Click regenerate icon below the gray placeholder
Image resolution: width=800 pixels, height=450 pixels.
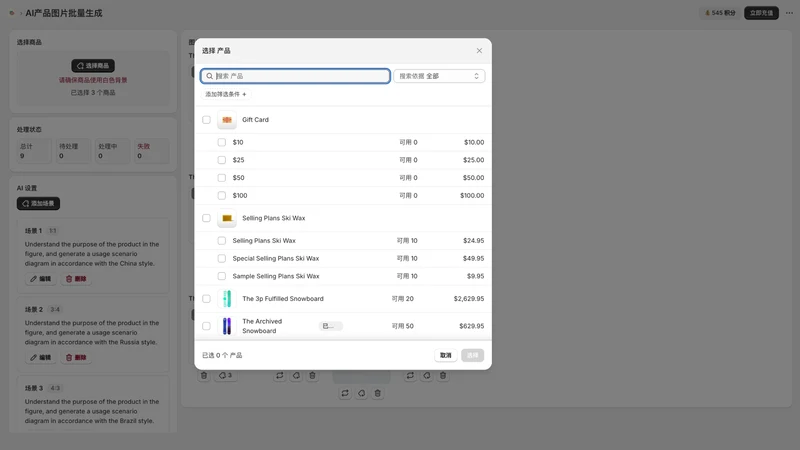click(345, 393)
